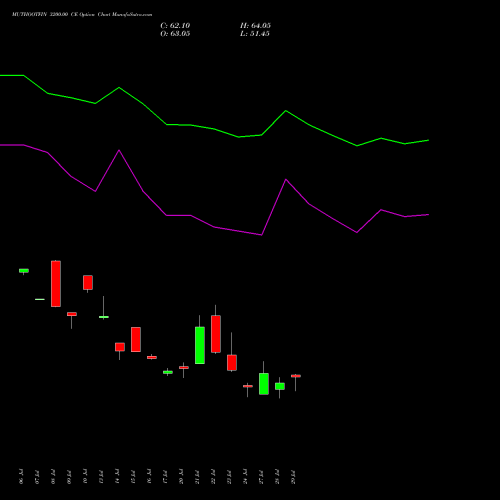Click the 24 Jul date label
This screenshot has width=500, height=500.
coord(245,477)
